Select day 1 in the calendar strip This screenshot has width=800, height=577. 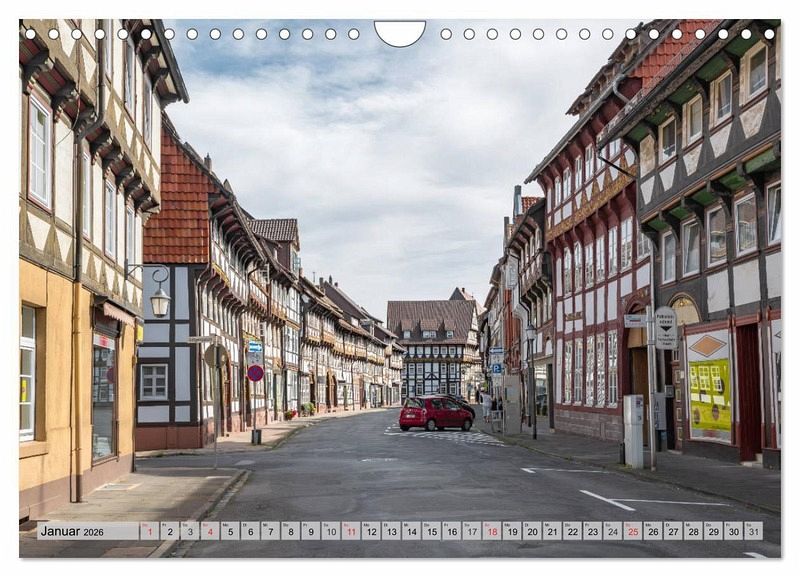(x=149, y=531)
